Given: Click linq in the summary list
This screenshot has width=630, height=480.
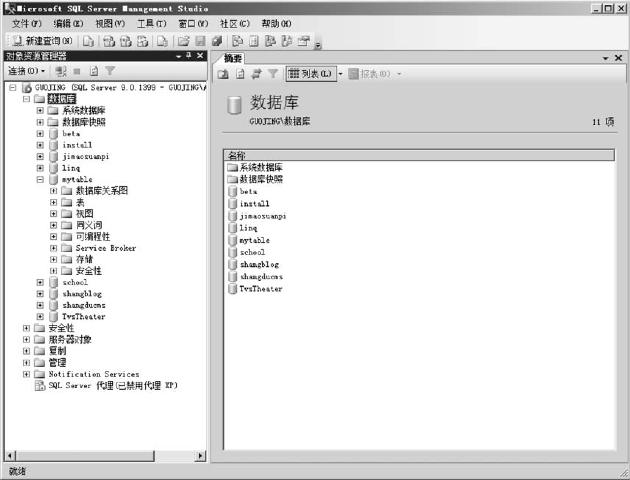Looking at the screenshot, I should pos(248,228).
